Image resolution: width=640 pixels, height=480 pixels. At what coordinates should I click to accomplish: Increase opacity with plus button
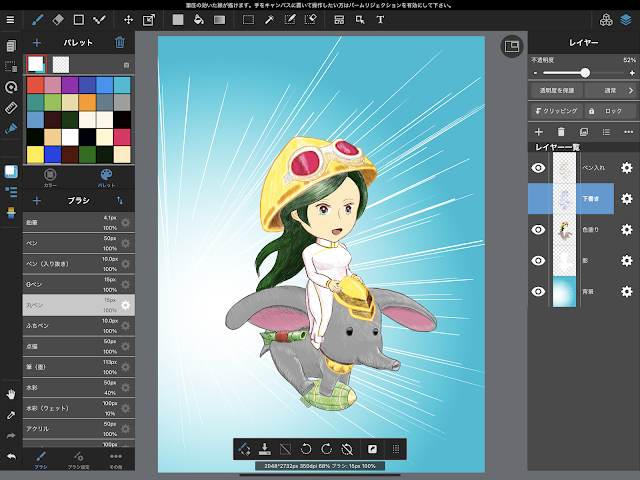click(632, 73)
